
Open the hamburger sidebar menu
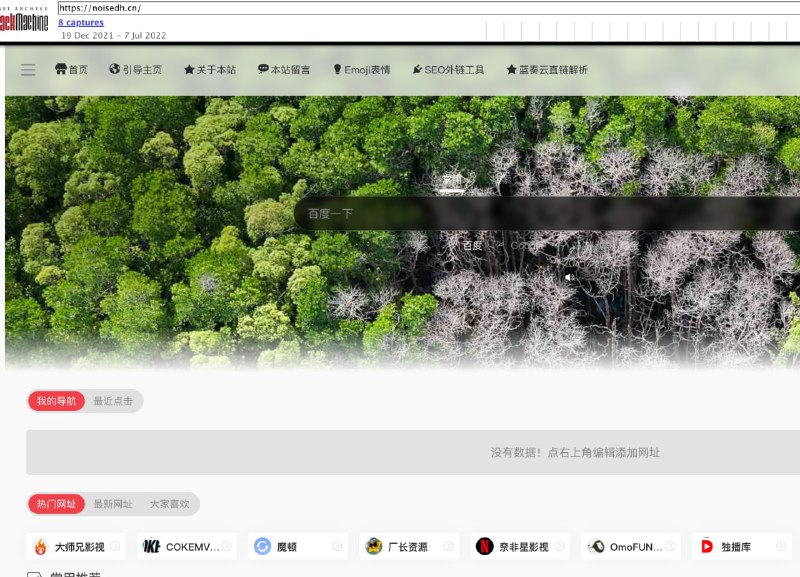click(x=28, y=70)
